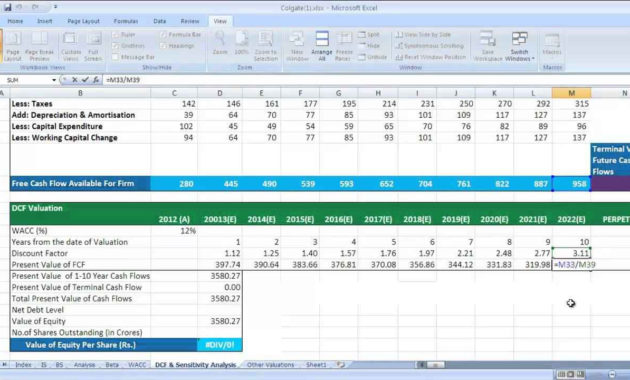Toggle the Headings checkbox
The height and width of the screenshot is (380, 630).
pos(177,46)
